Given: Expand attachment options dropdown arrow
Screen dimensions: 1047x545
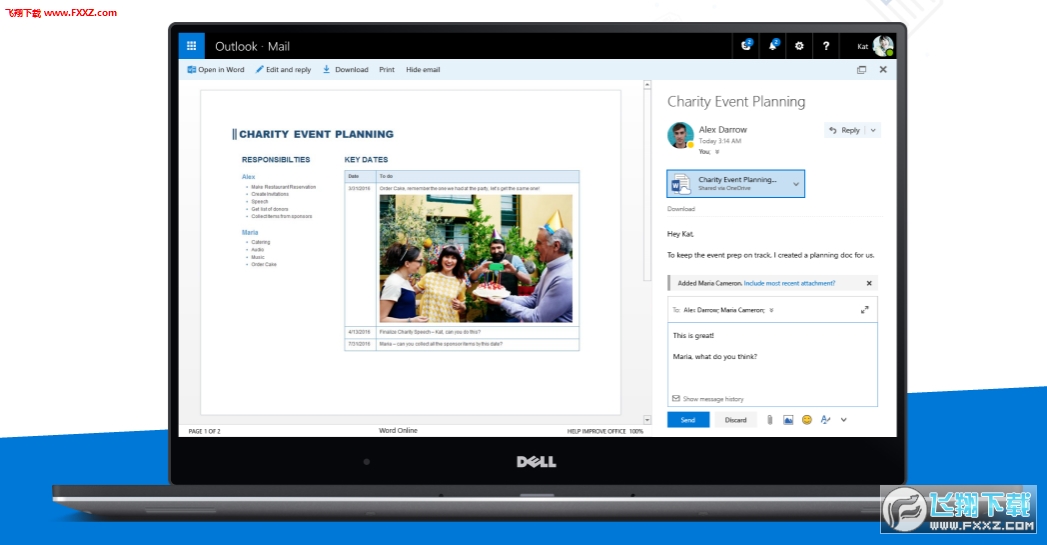Looking at the screenshot, I should pyautogui.click(x=796, y=184).
